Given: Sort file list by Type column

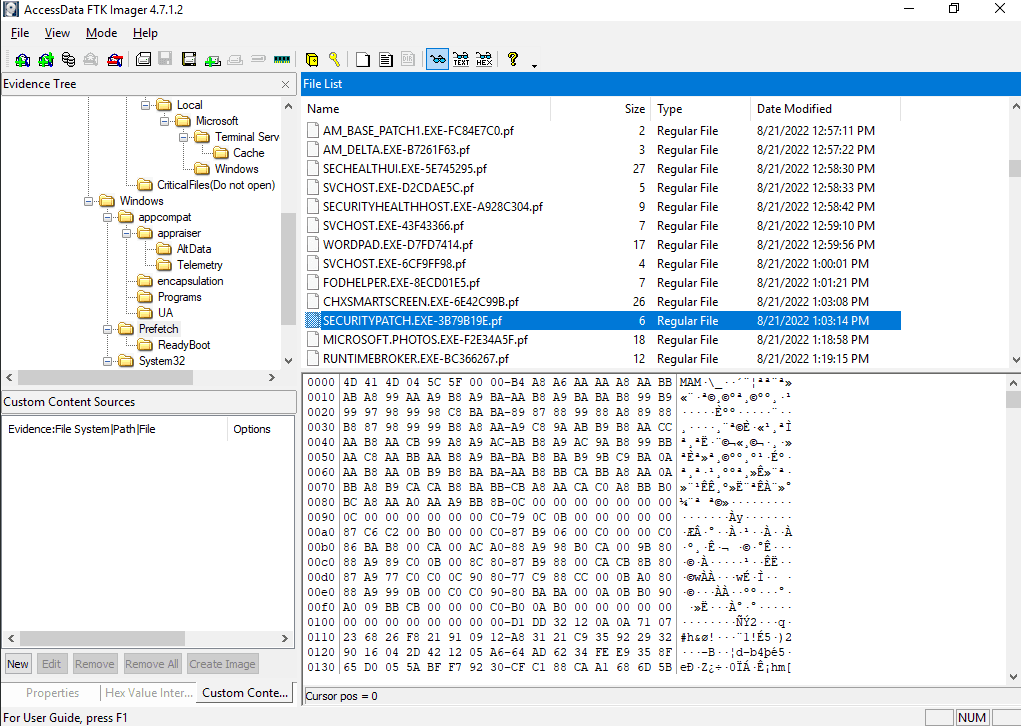Looking at the screenshot, I should [700, 109].
